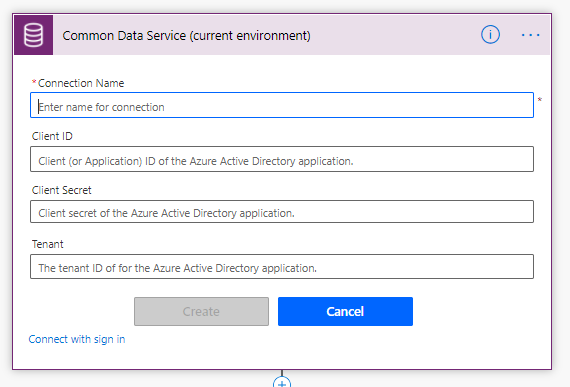This screenshot has height=387, width=570.
Task: Click the "Client Secret" label
Action: pos(61,190)
